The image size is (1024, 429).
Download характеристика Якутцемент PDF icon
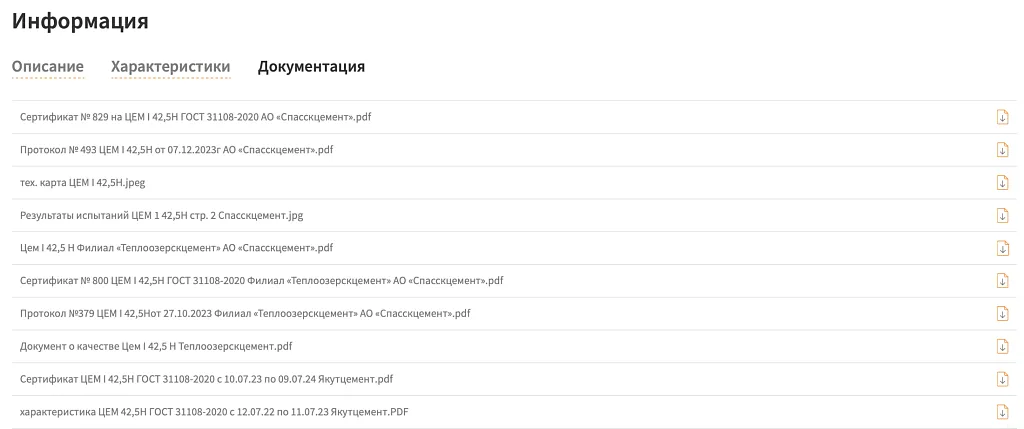tap(1002, 412)
